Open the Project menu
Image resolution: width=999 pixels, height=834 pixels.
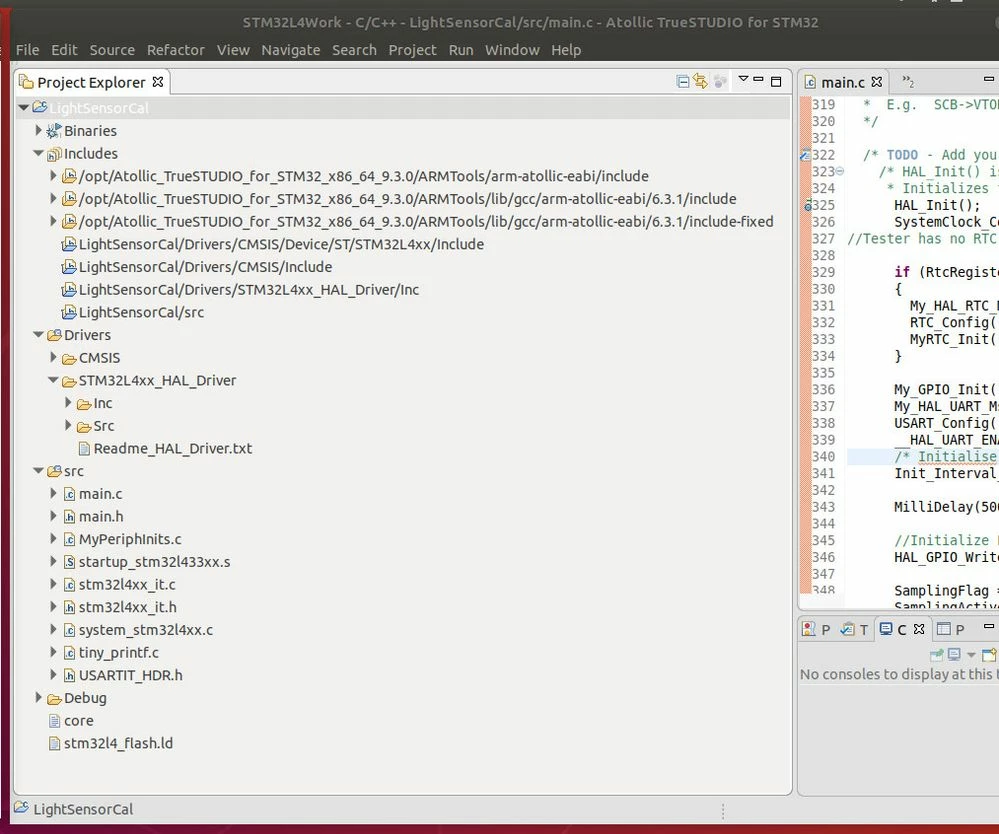point(412,50)
